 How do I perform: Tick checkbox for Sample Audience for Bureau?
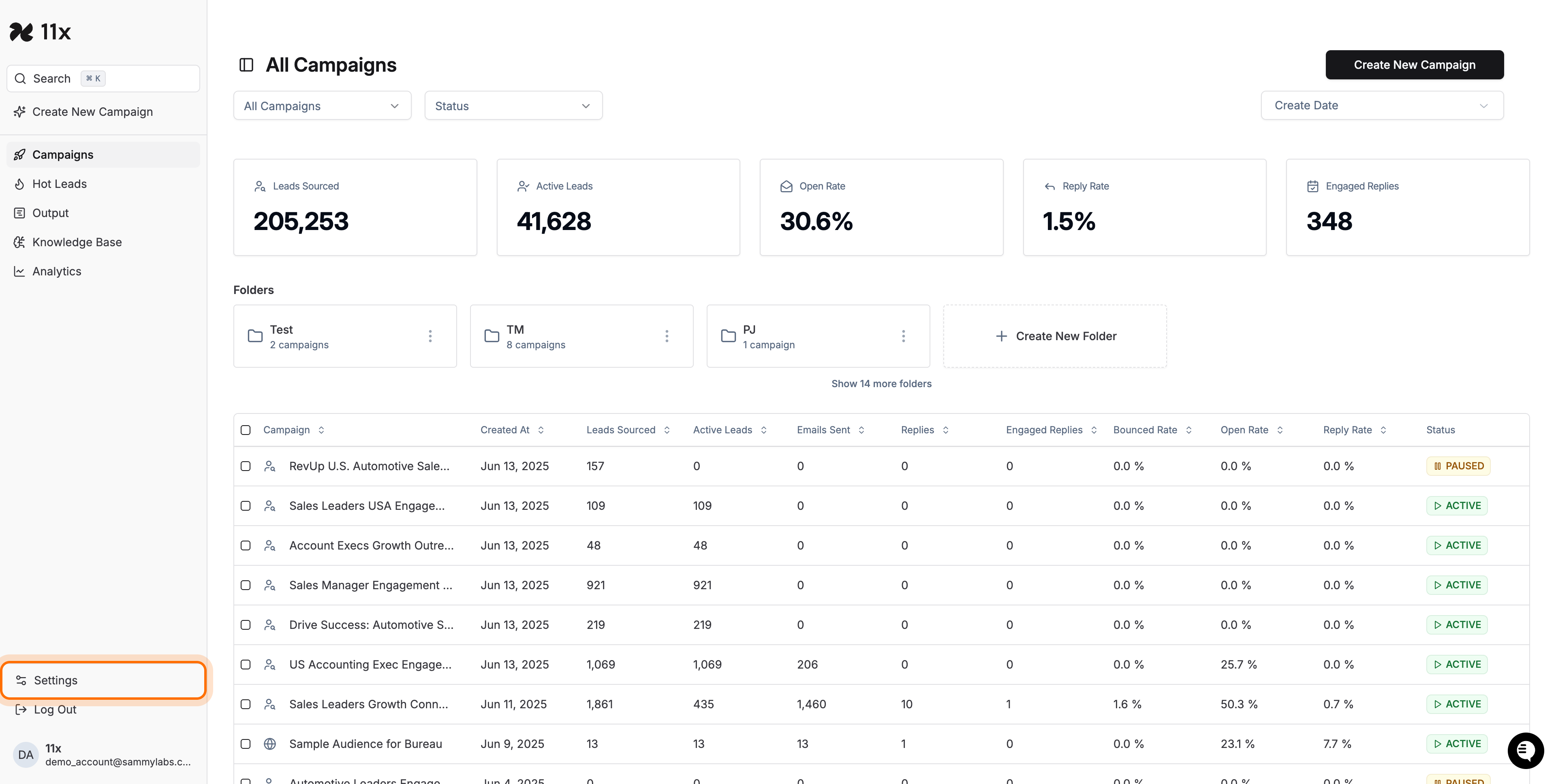245,744
